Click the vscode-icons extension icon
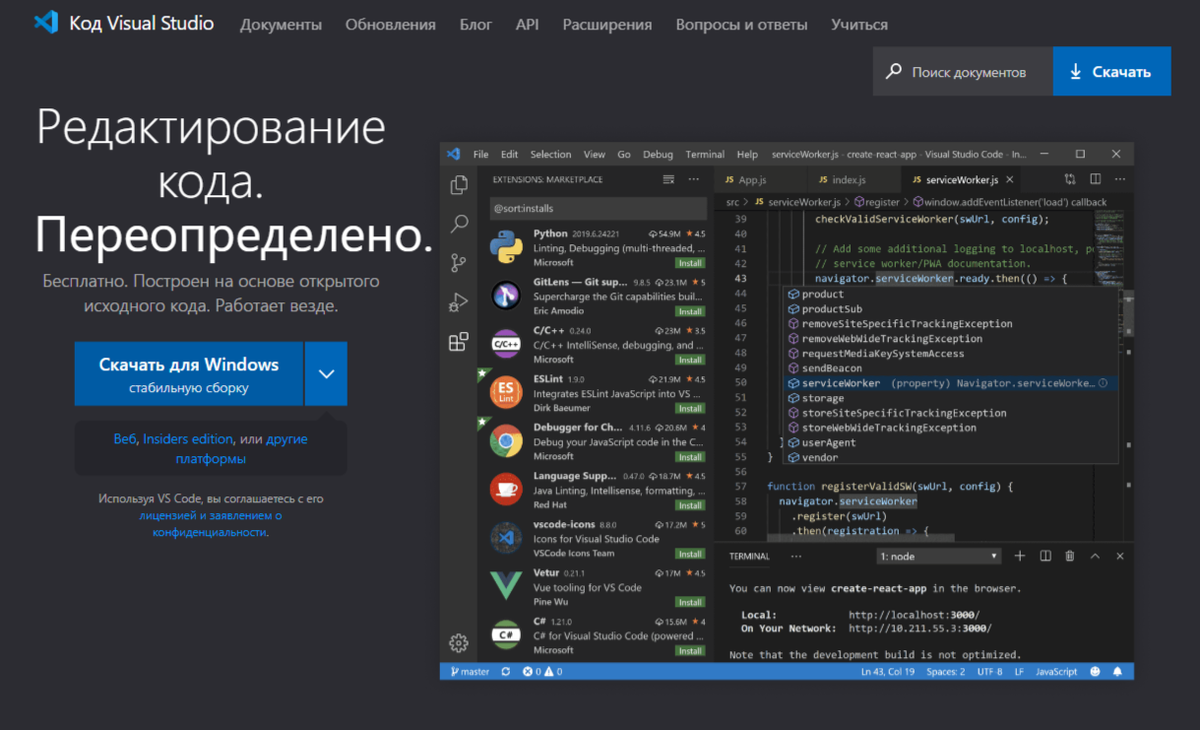The width and height of the screenshot is (1200, 730). 506,538
